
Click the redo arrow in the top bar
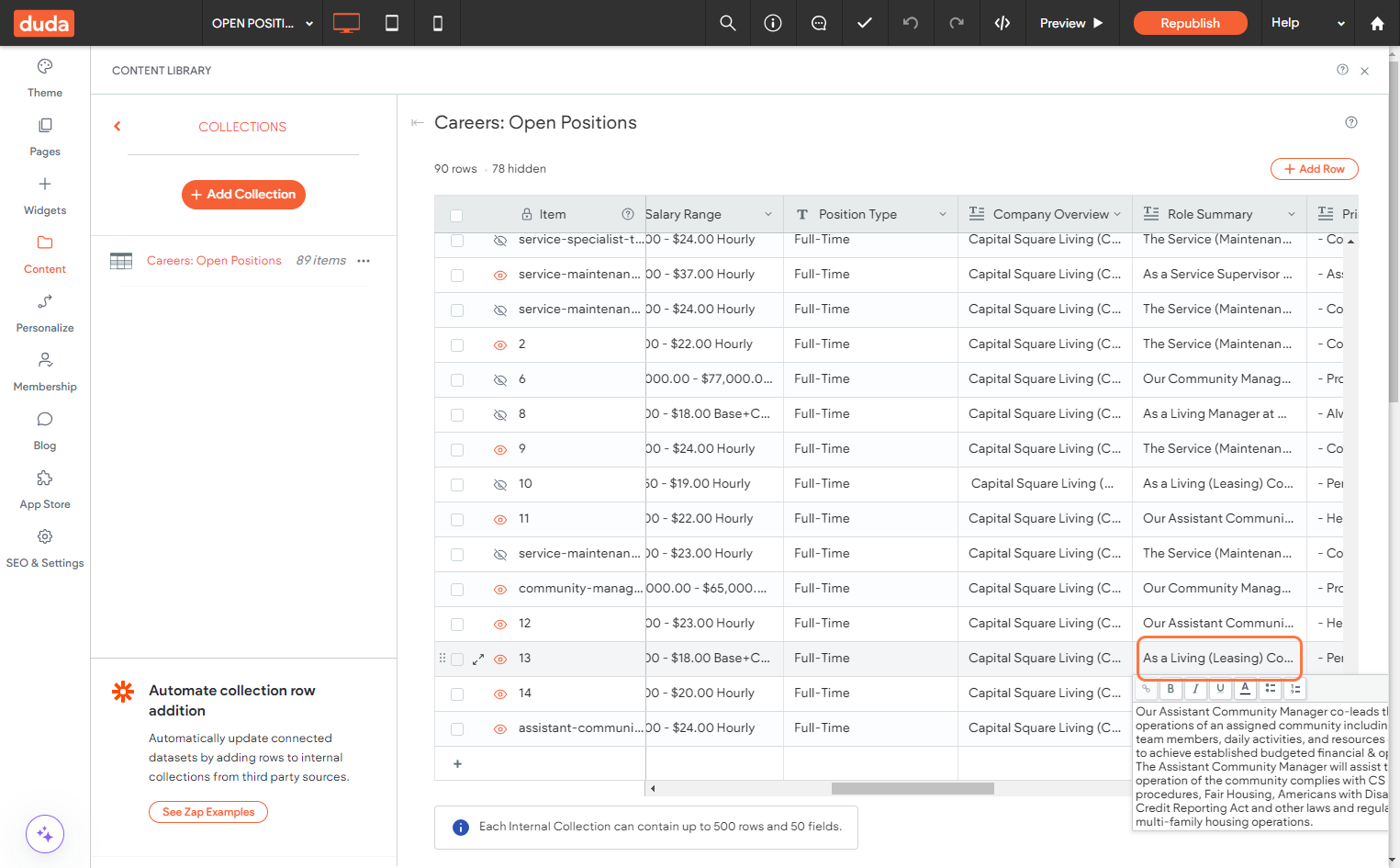(957, 23)
